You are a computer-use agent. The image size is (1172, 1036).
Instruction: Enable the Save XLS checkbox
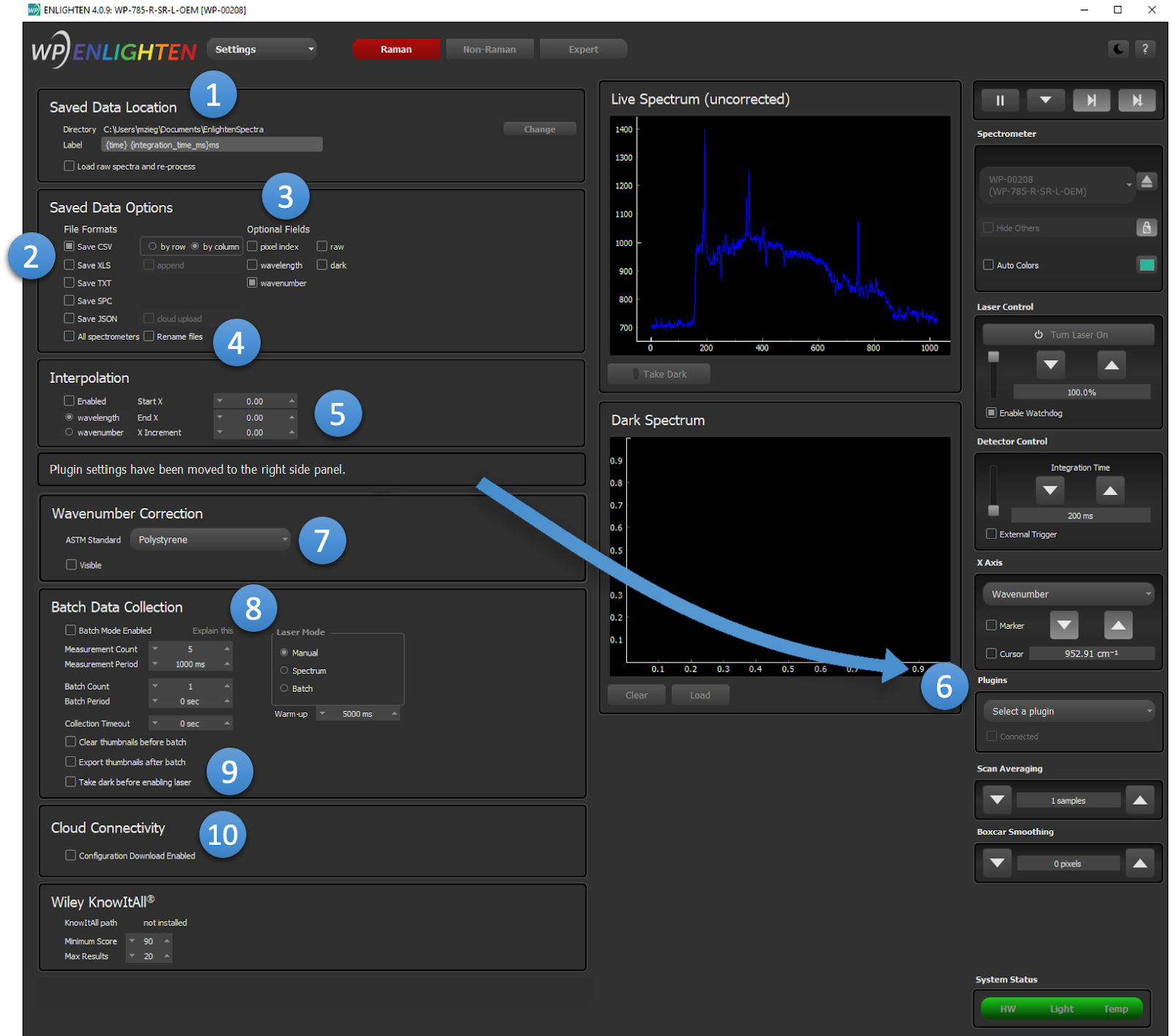70,265
